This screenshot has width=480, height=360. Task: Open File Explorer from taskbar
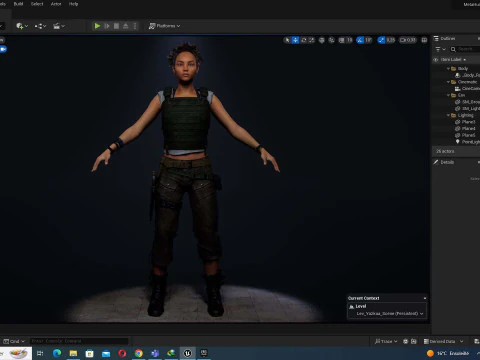coord(73,353)
